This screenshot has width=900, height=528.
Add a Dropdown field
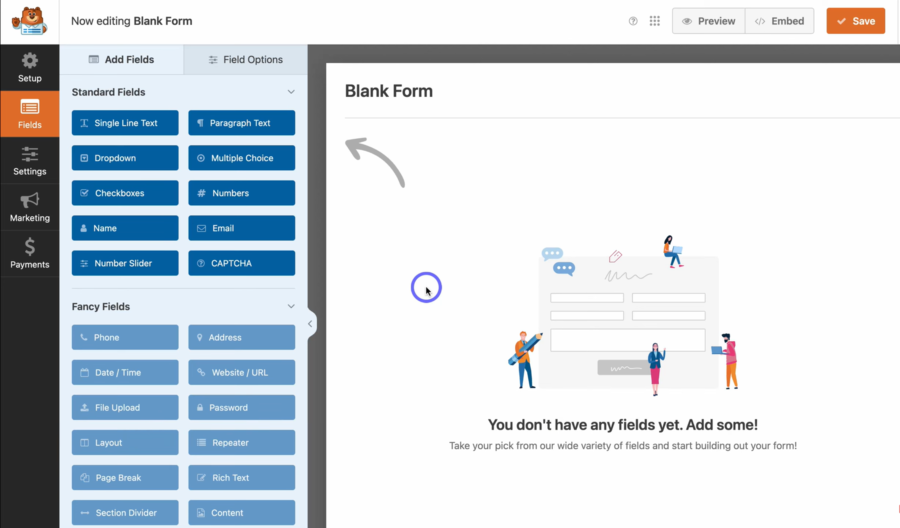click(x=125, y=158)
